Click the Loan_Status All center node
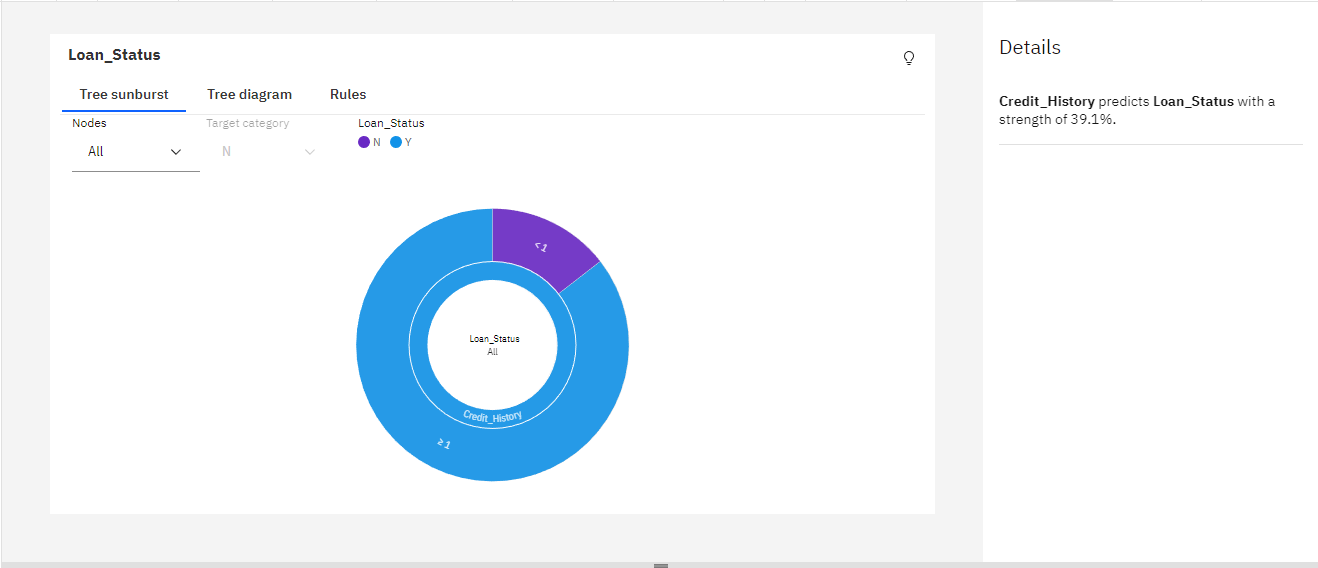Viewport: 1318px width, 568px height. [493, 345]
